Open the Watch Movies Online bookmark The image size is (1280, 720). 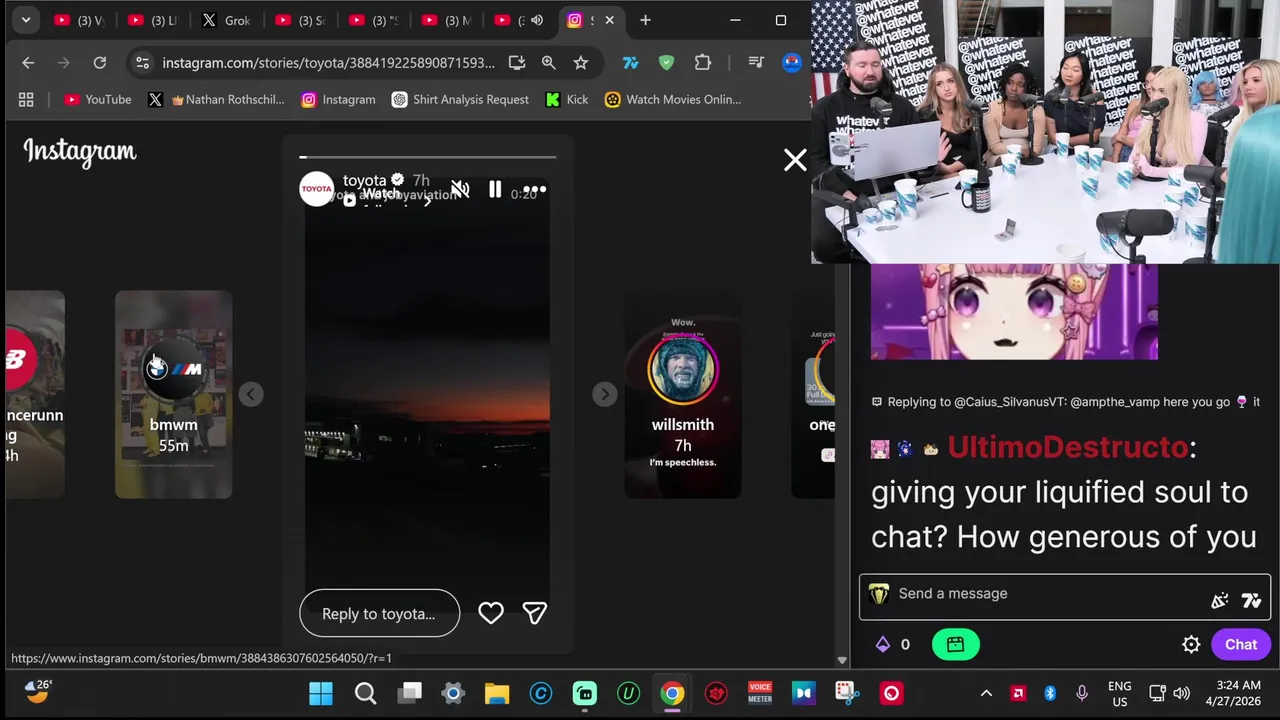(x=673, y=99)
